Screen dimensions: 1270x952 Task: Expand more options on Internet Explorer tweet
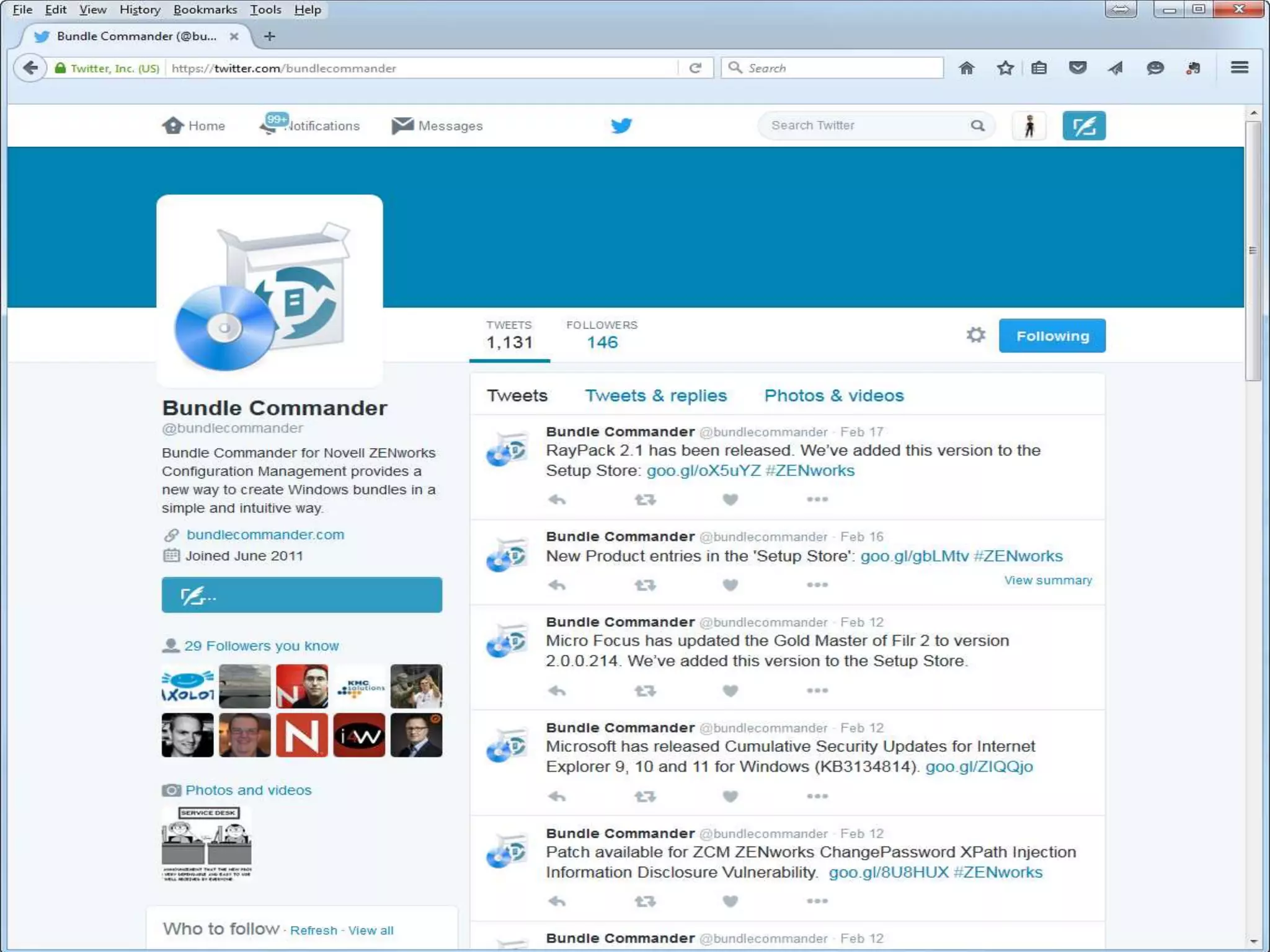(817, 796)
